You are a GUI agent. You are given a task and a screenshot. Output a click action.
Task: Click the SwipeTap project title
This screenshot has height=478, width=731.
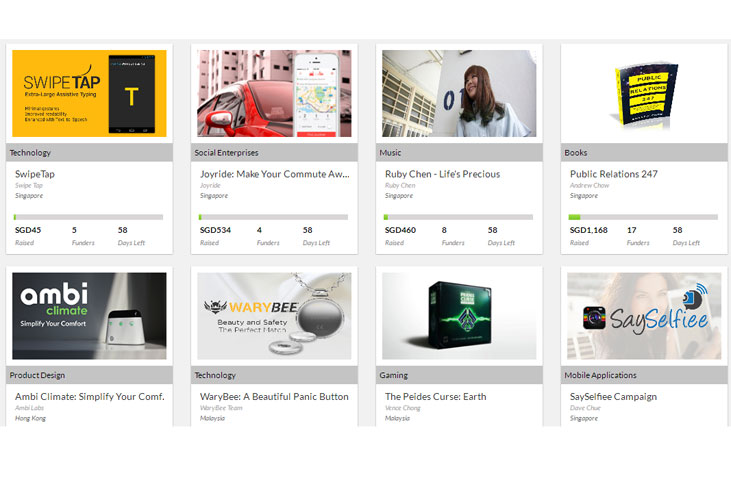coord(35,174)
